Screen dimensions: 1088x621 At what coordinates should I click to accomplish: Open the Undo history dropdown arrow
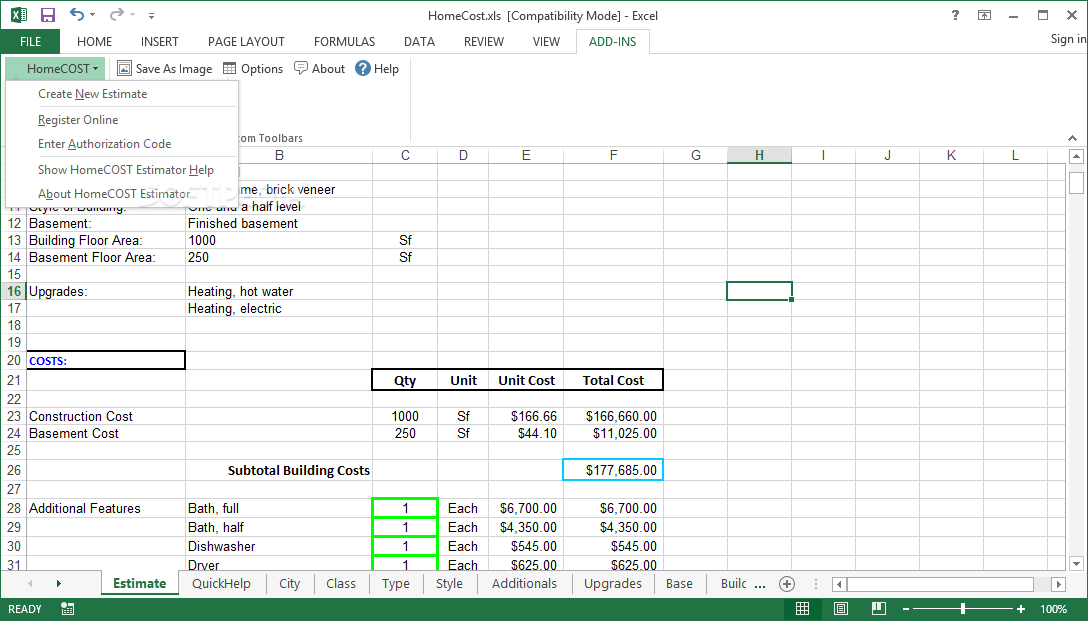pos(92,15)
